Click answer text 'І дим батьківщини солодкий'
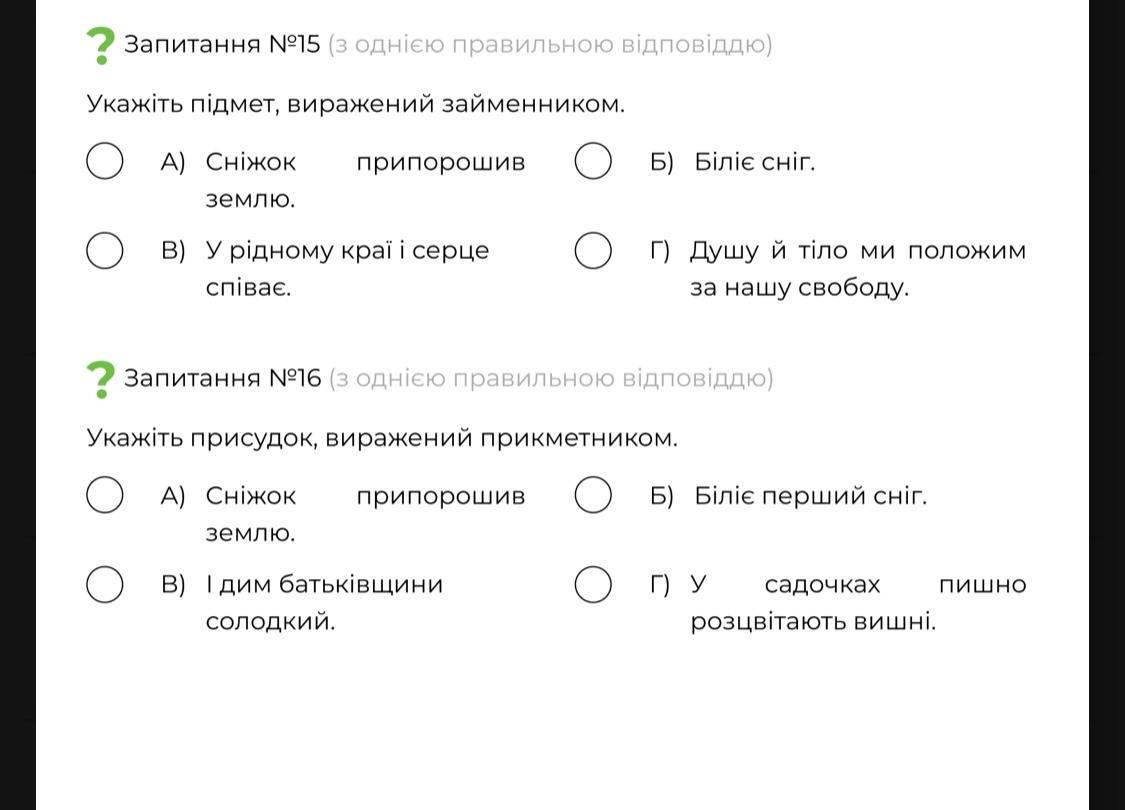1125x810 pixels. (x=324, y=584)
